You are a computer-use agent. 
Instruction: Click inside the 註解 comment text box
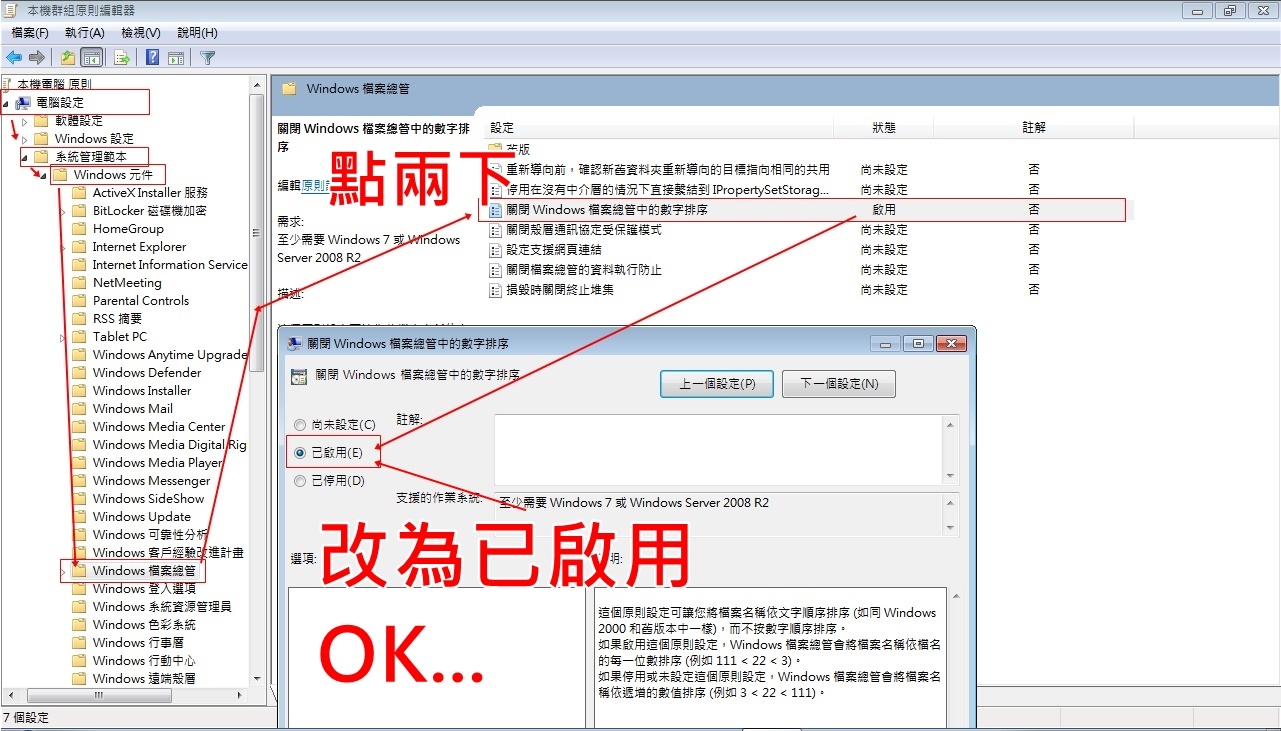pos(718,451)
